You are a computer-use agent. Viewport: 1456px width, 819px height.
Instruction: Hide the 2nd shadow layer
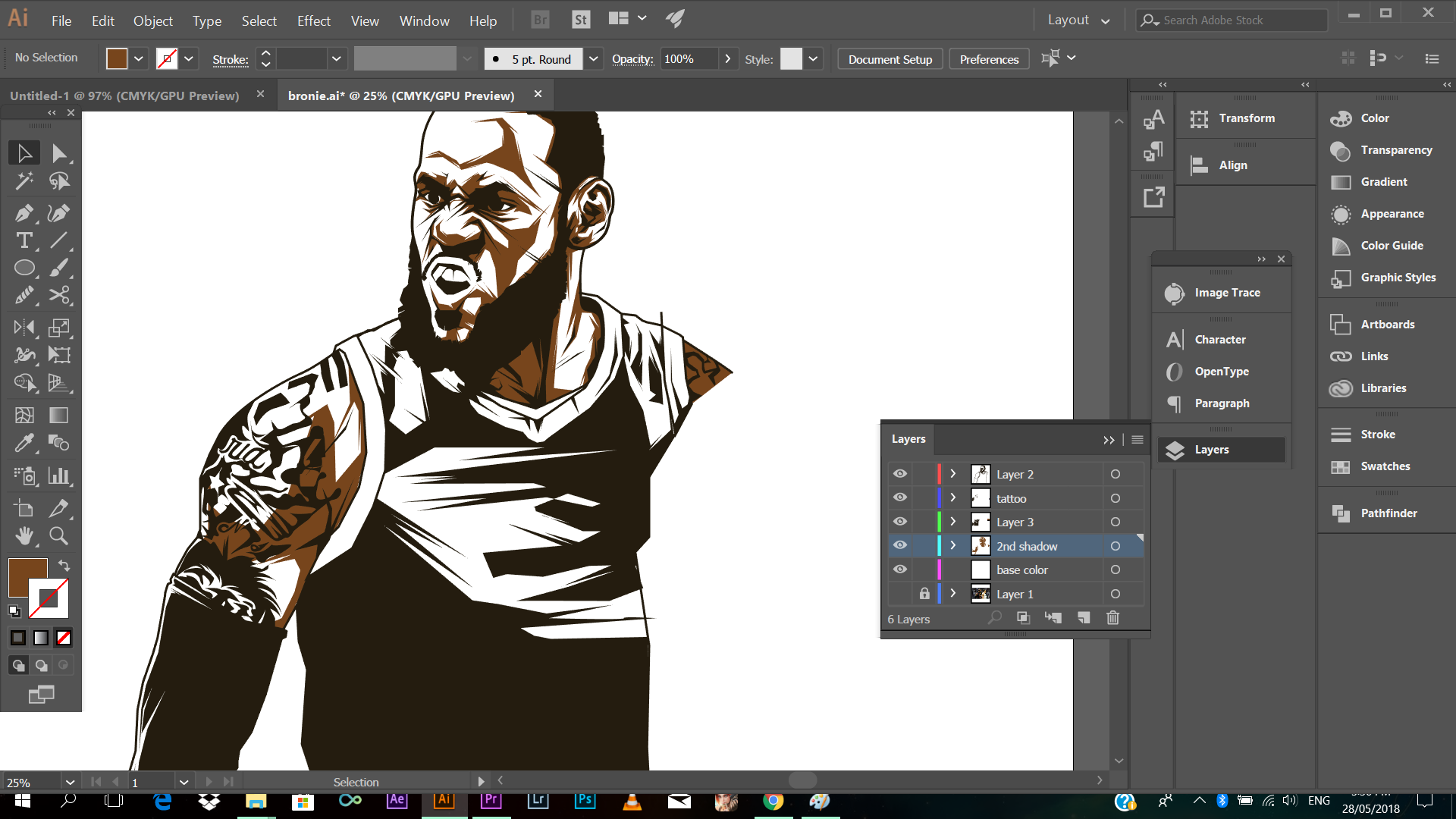click(x=900, y=545)
